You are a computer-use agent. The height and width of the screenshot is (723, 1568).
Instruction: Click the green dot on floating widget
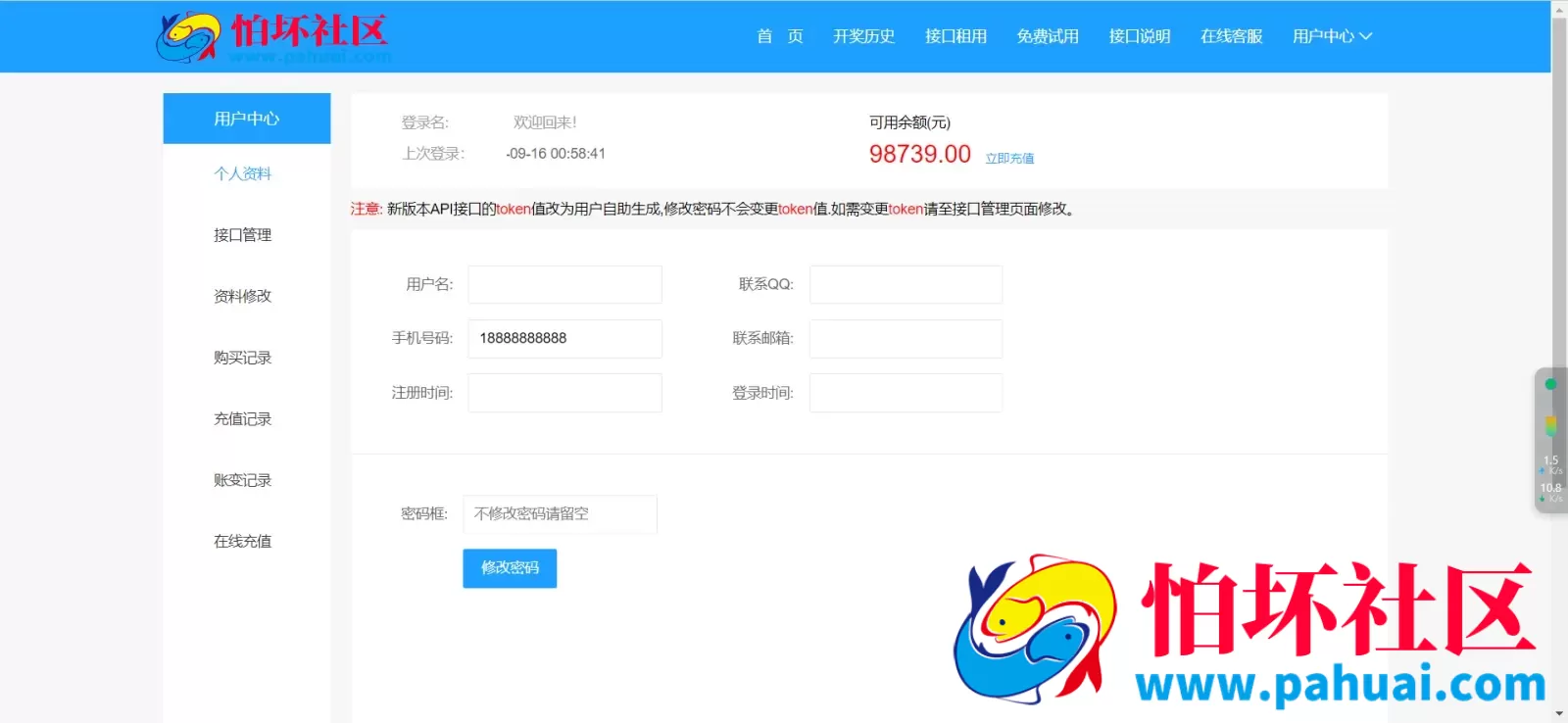click(x=1550, y=384)
